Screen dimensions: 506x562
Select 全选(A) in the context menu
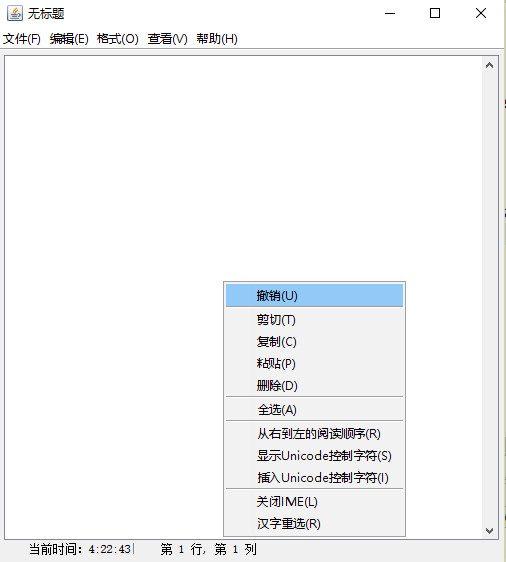point(314,409)
